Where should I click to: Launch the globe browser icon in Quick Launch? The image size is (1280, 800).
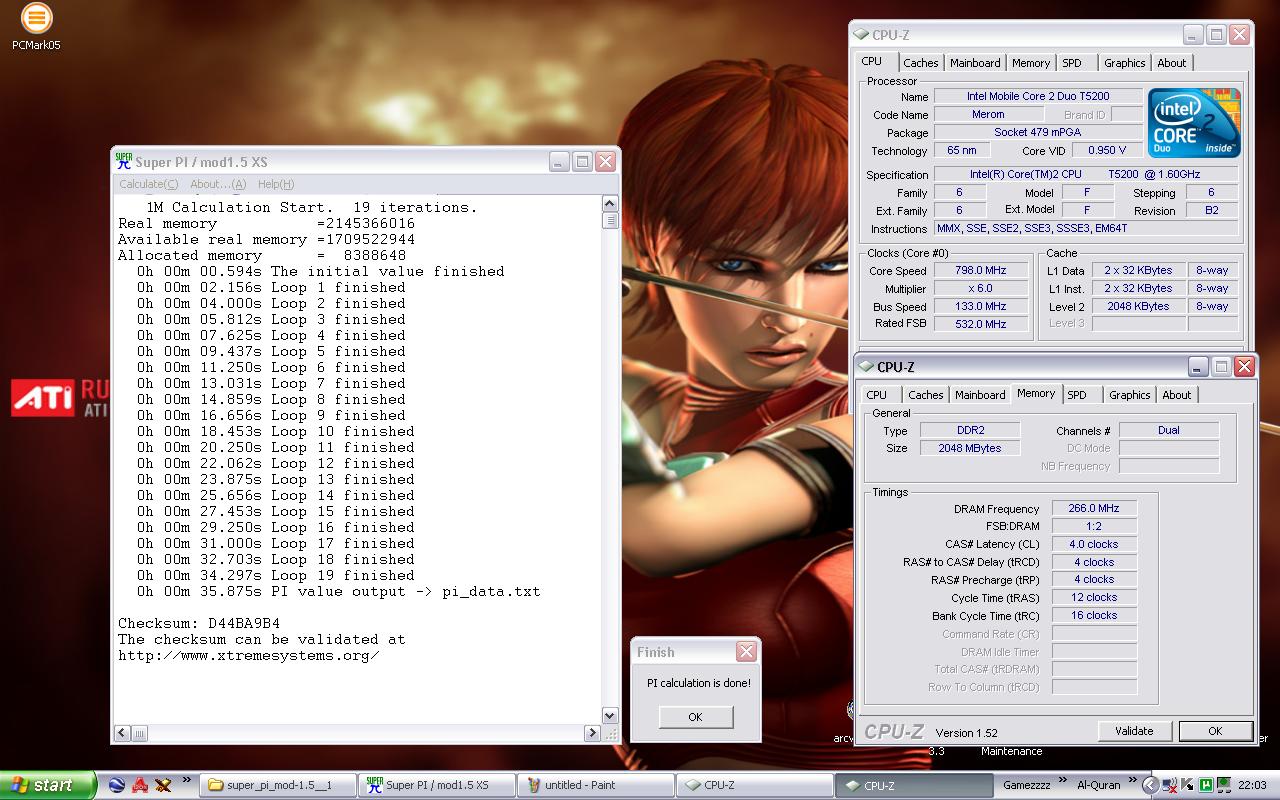click(117, 785)
